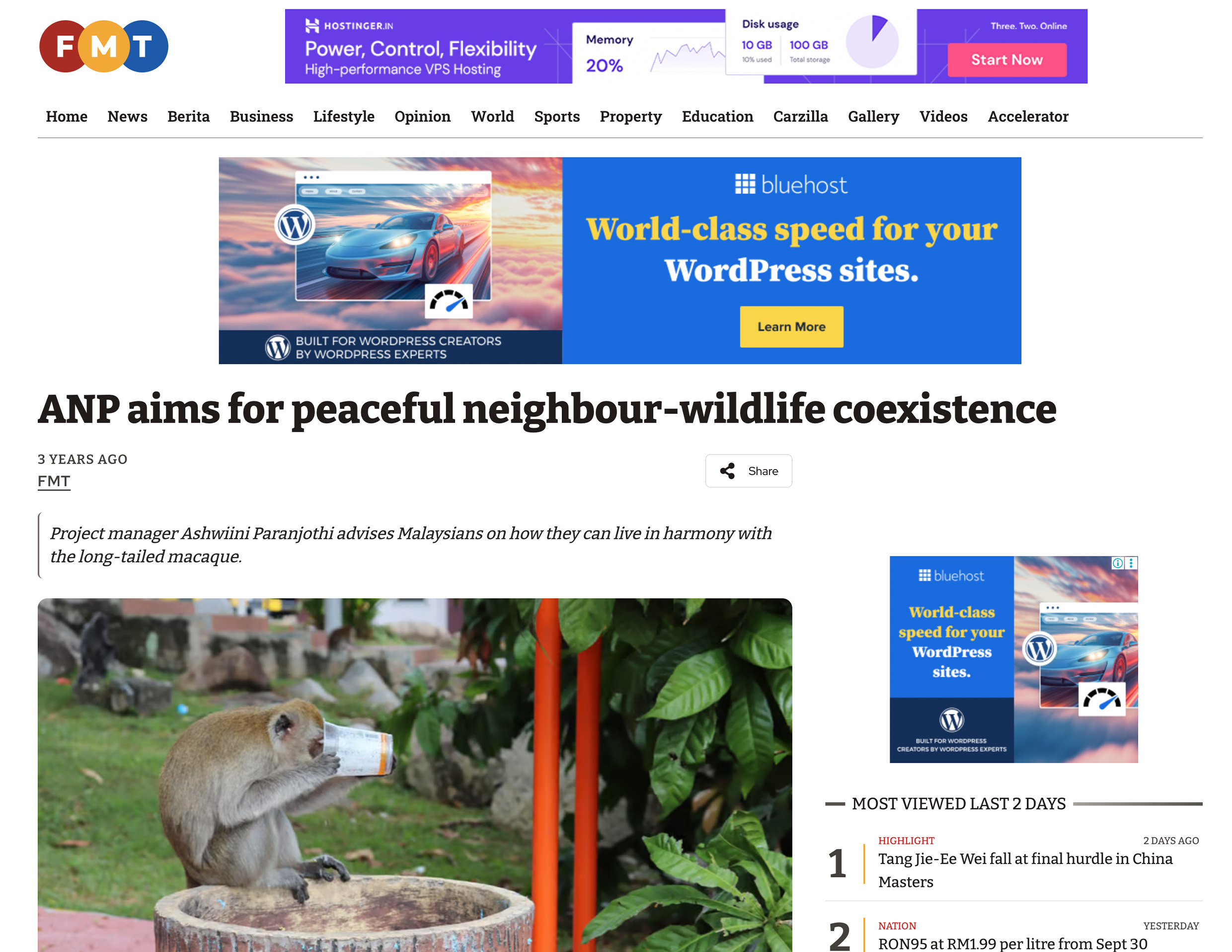Open the Carzilla section
Viewport: 1232px width, 952px height.
pos(800,116)
